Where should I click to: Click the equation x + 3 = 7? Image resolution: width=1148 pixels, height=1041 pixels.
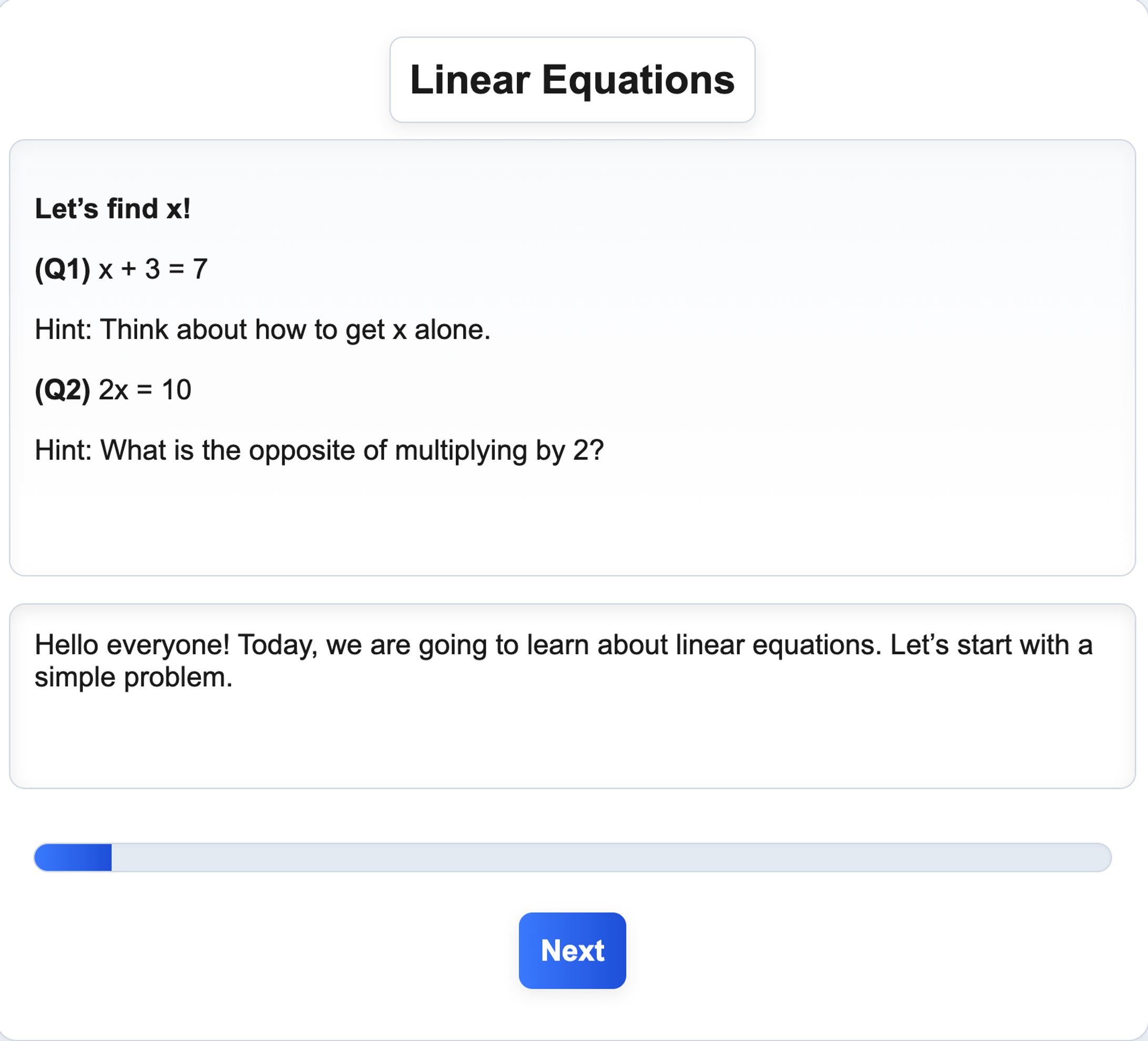152,269
